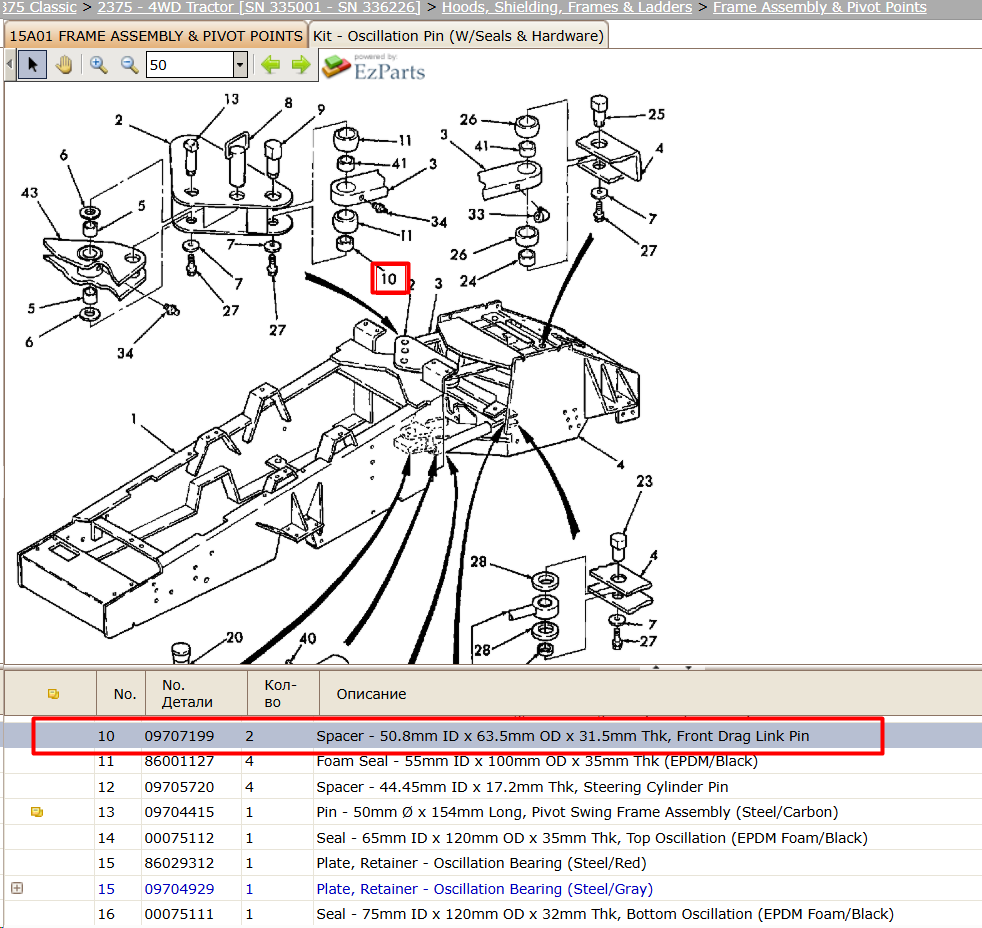Select the arrow pointer tool
The image size is (982, 928).
point(32,64)
